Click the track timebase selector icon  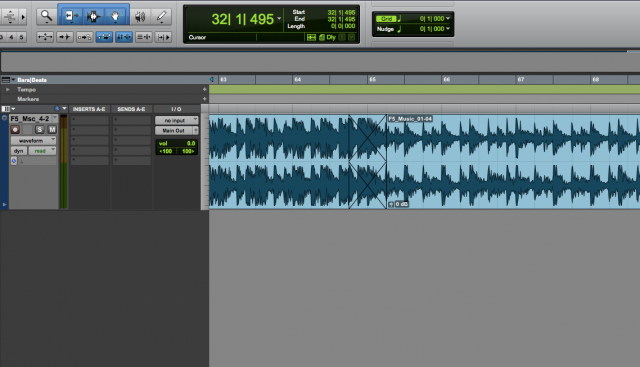tap(14, 161)
